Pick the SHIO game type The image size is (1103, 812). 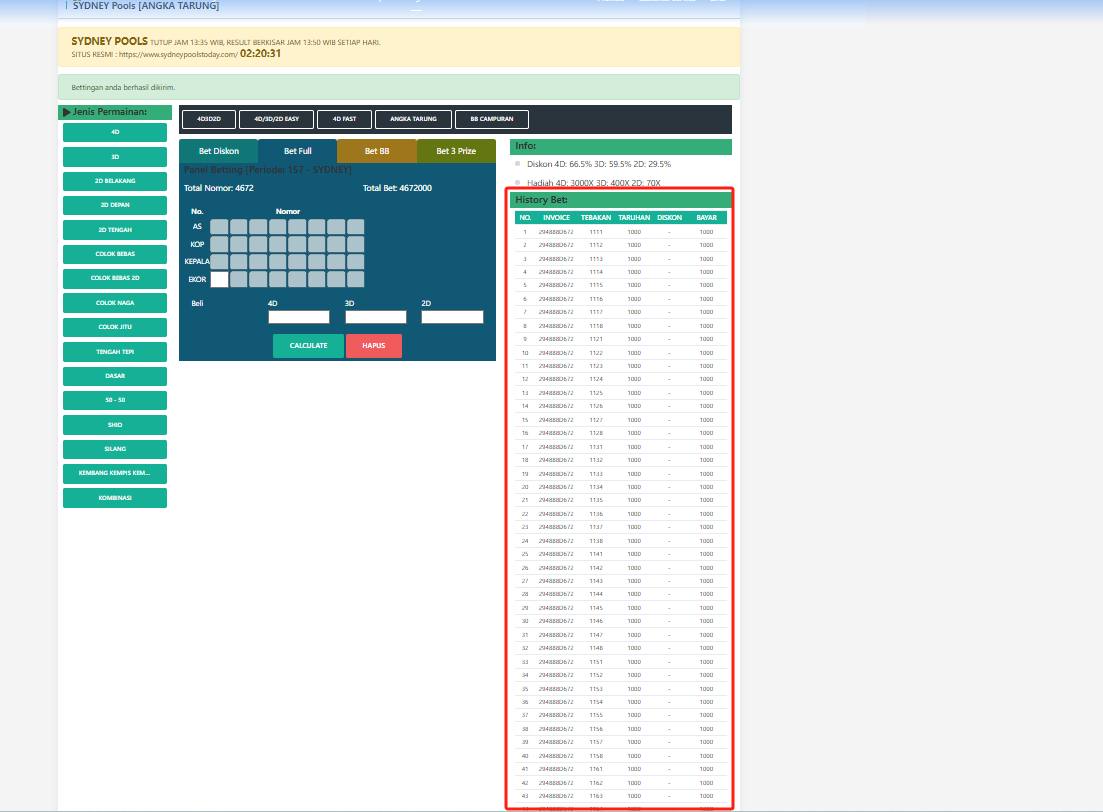coord(115,425)
